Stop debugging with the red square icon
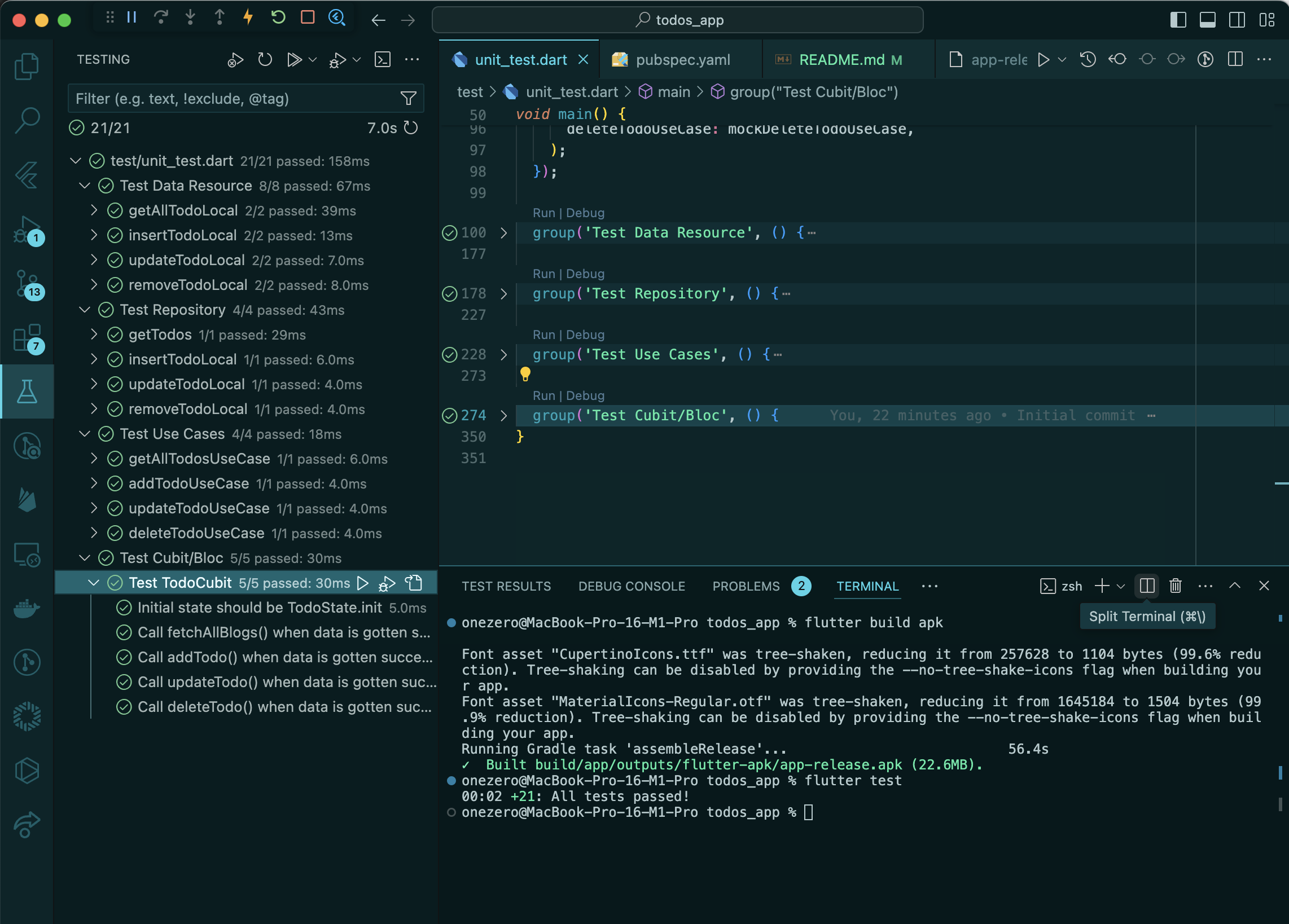The width and height of the screenshot is (1289, 924). point(308,17)
